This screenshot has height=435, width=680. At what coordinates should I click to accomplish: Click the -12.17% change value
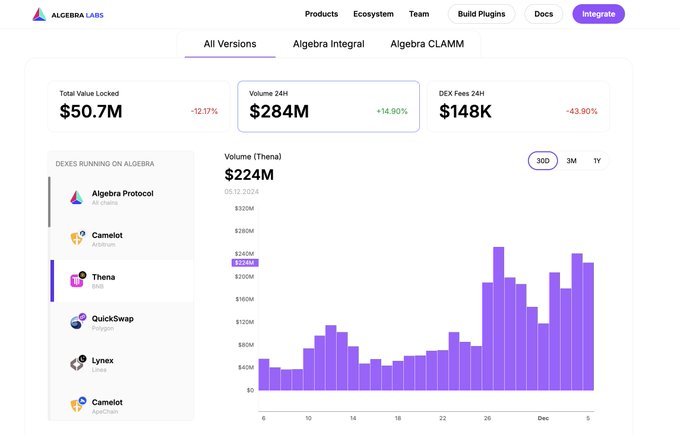tap(204, 111)
